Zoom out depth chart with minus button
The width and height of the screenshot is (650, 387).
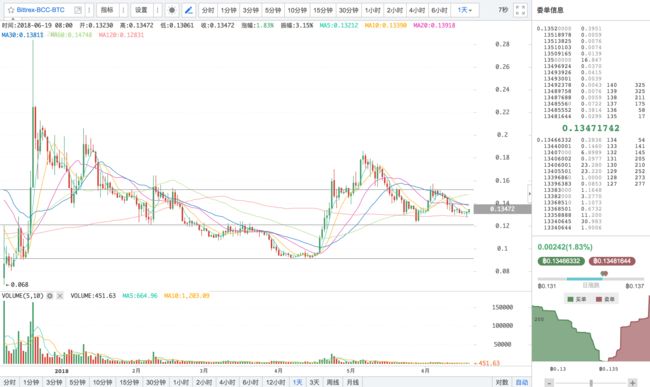549,383
